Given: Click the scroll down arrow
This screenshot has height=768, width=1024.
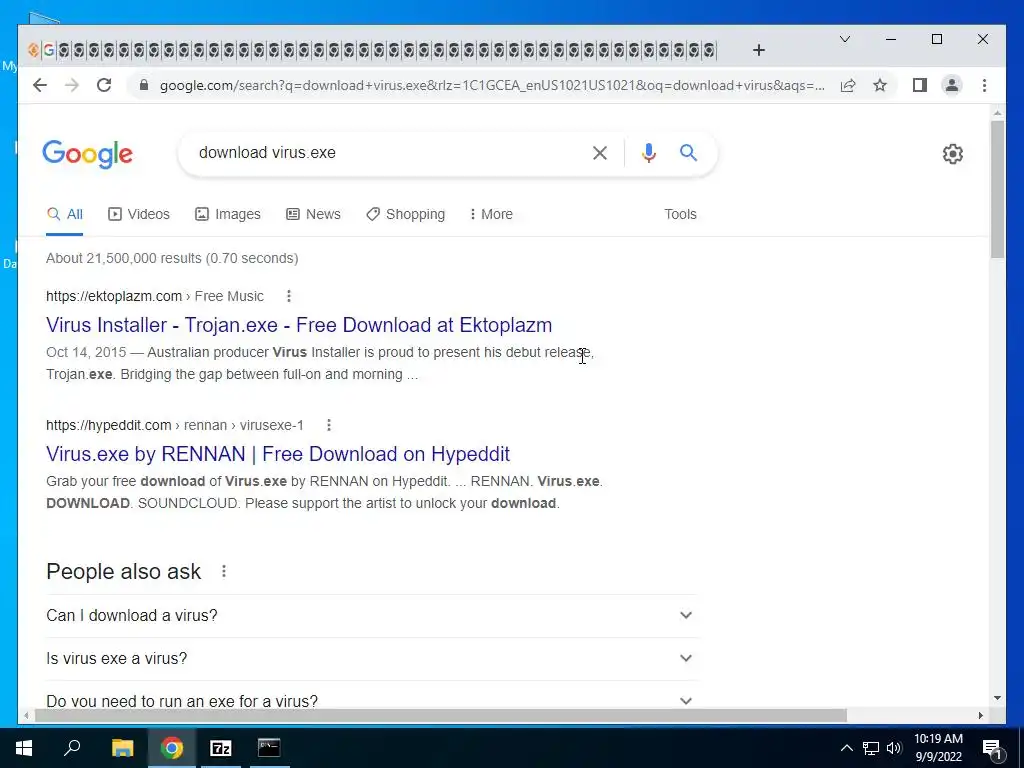Looking at the screenshot, I should point(997,698).
